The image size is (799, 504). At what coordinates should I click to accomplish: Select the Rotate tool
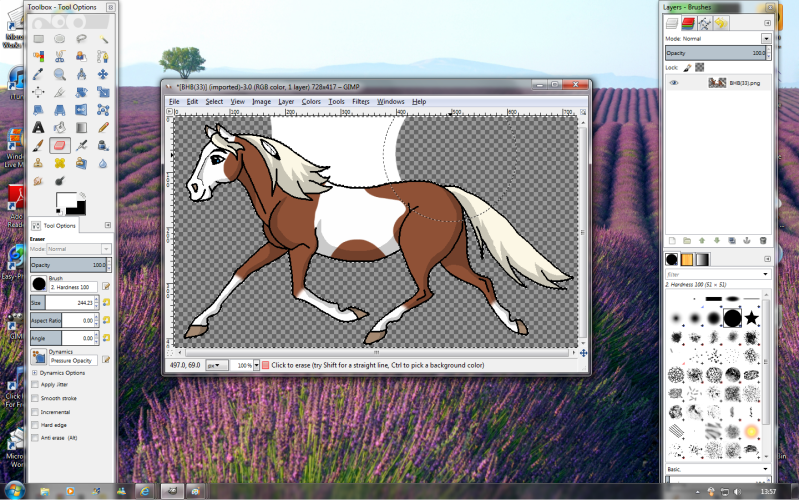tap(81, 92)
